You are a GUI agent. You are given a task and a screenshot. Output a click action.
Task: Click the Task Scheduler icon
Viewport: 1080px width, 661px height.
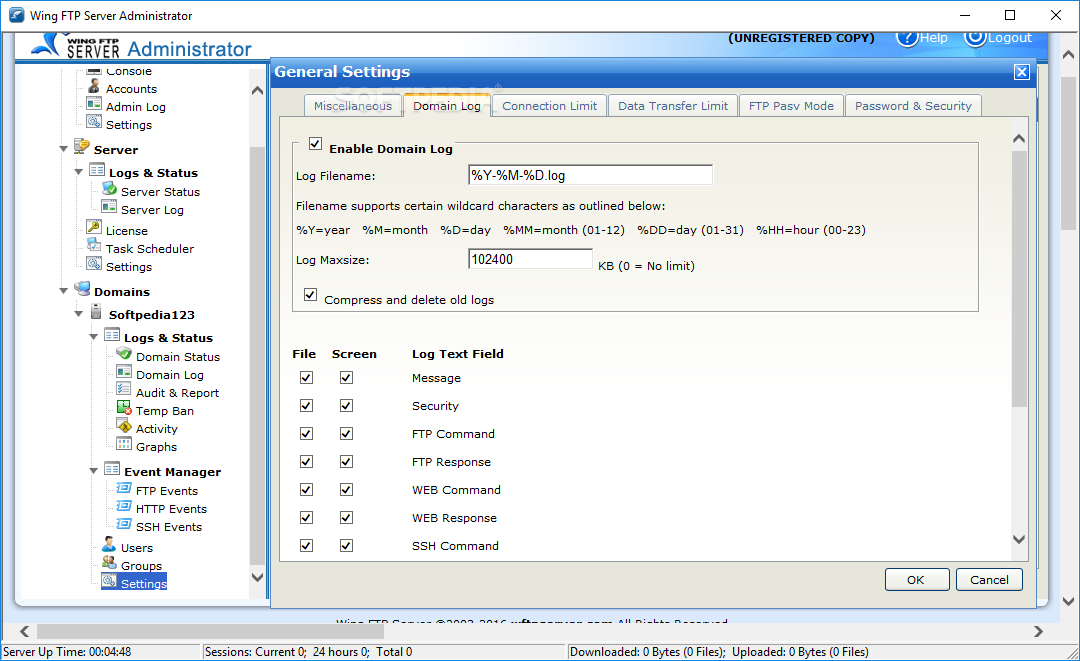[x=94, y=245]
